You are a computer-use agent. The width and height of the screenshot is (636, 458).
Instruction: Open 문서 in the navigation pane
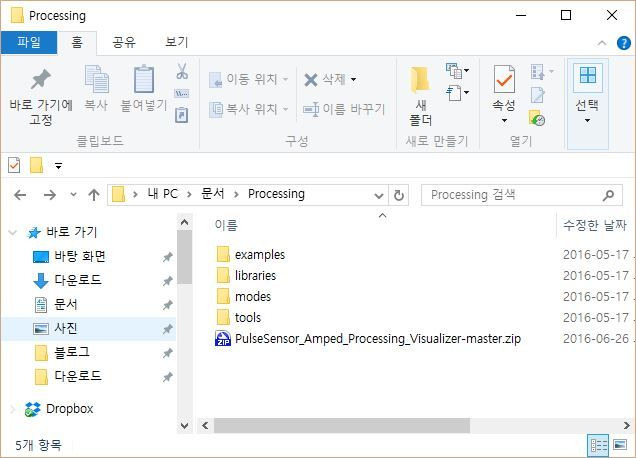pos(56,304)
